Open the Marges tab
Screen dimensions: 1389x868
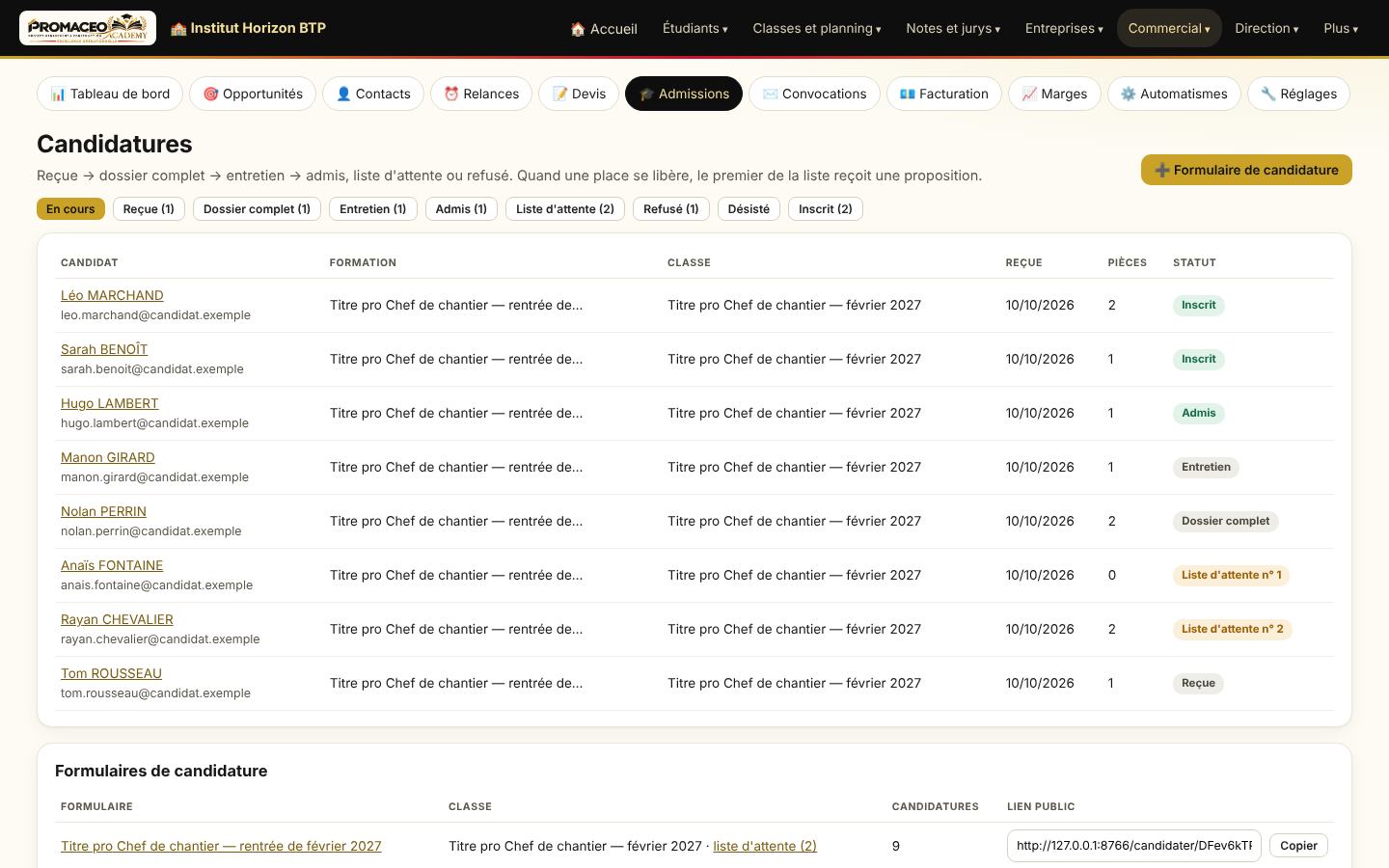point(1054,94)
